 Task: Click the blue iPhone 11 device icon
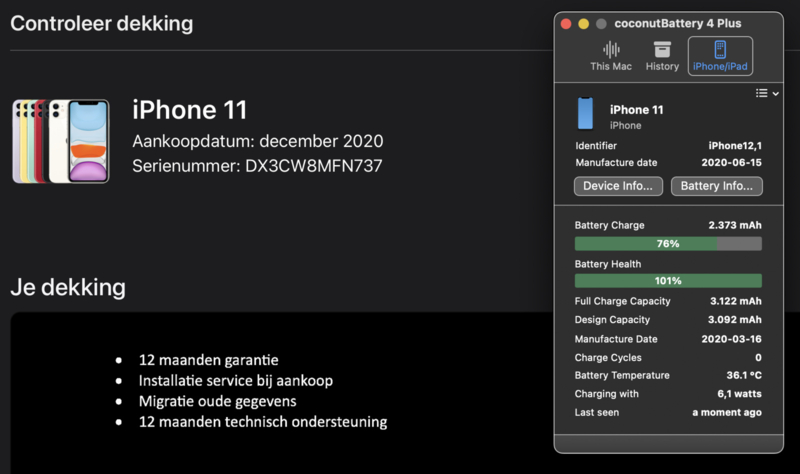(x=585, y=113)
